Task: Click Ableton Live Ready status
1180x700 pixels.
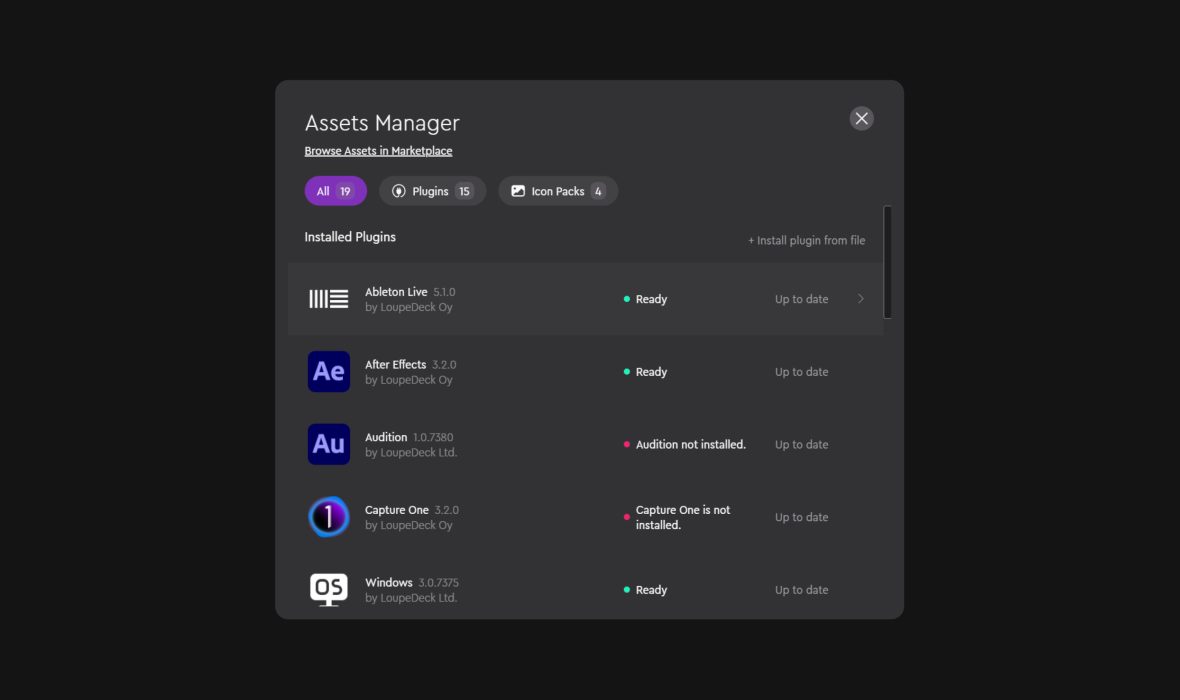Action: (x=650, y=299)
